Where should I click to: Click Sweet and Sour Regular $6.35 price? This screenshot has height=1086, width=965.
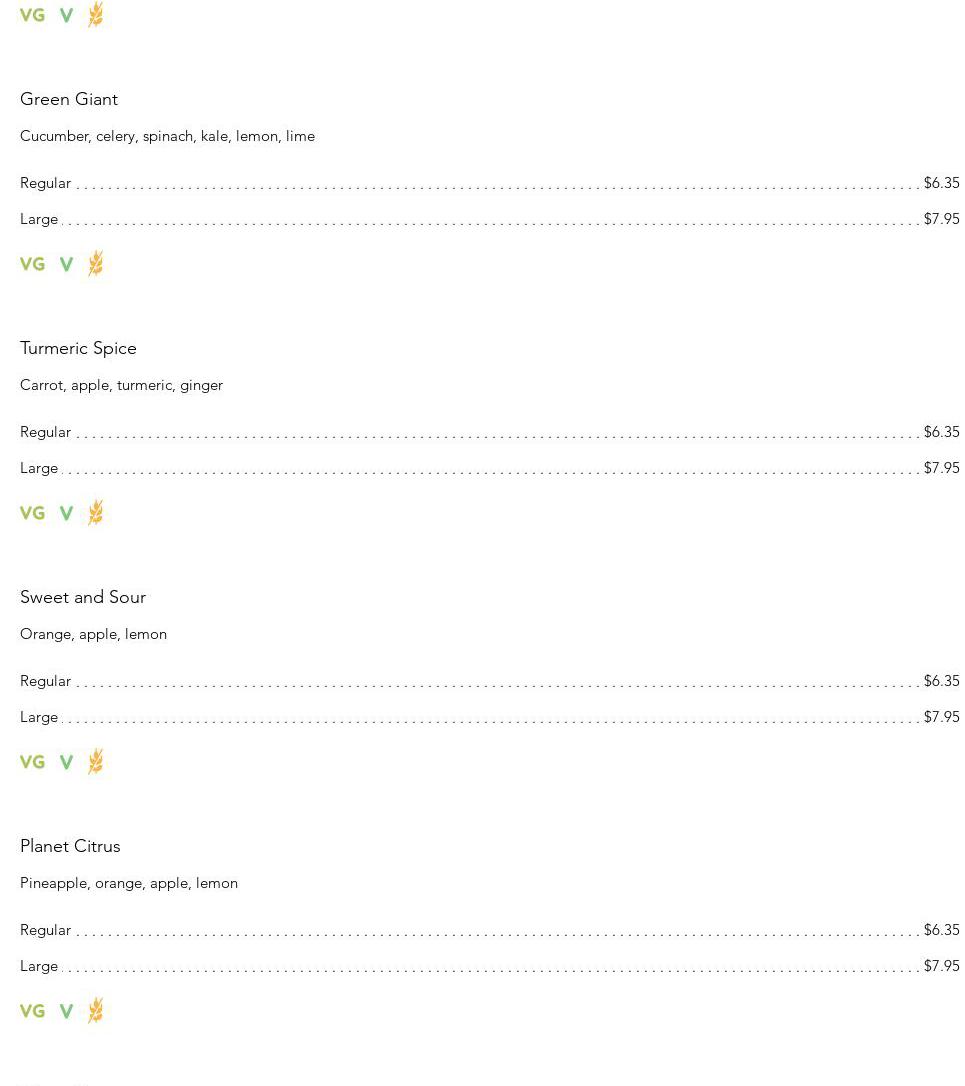pos(941,681)
